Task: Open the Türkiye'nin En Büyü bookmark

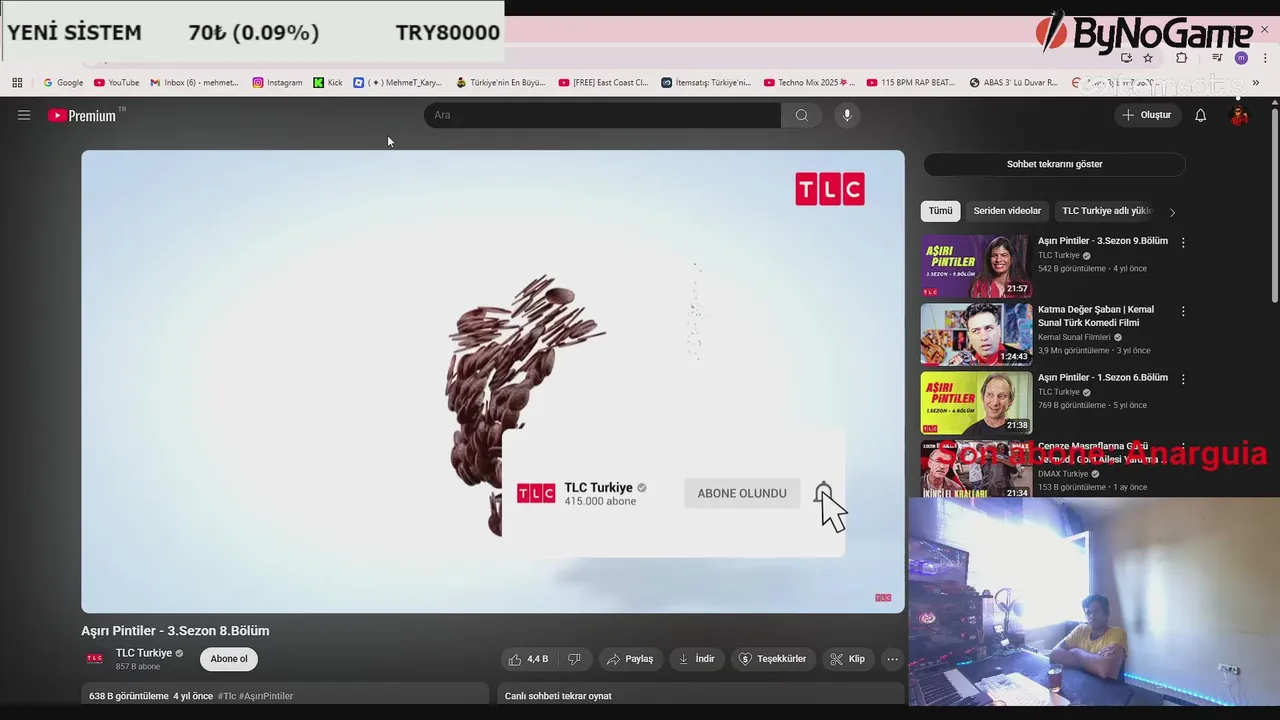Action: coord(501,83)
